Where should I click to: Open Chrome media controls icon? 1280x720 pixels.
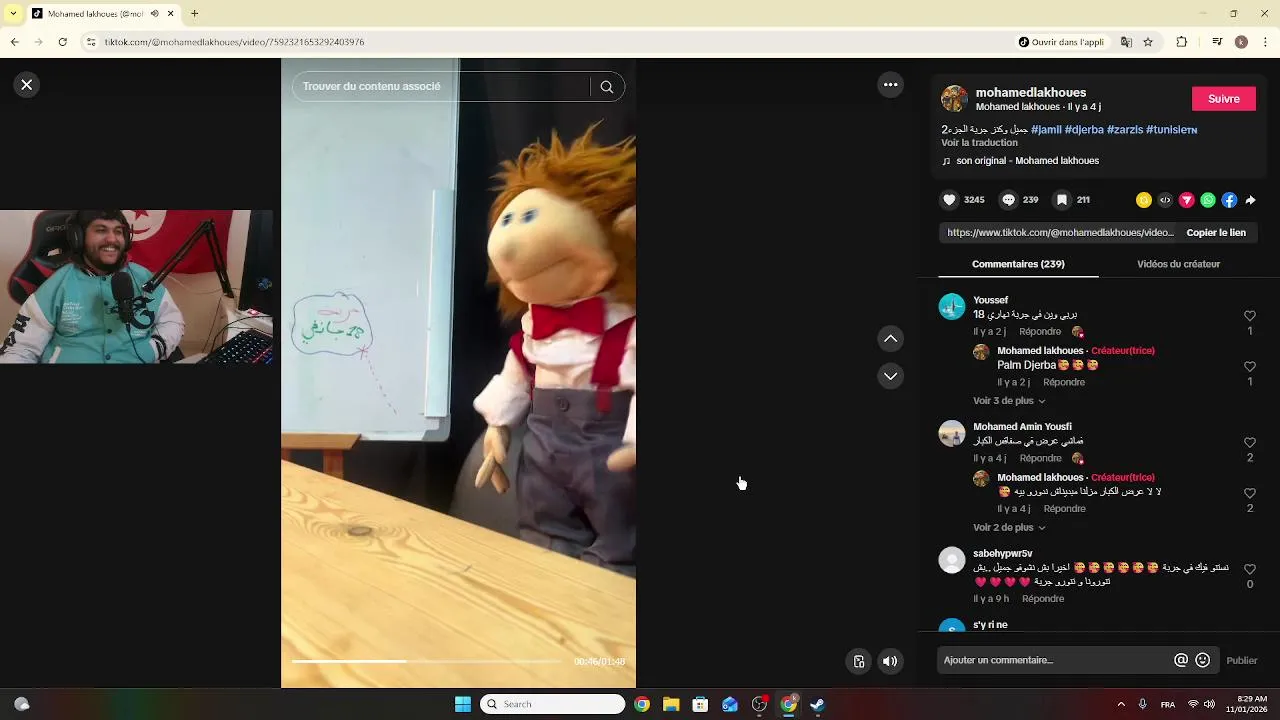(1217, 42)
